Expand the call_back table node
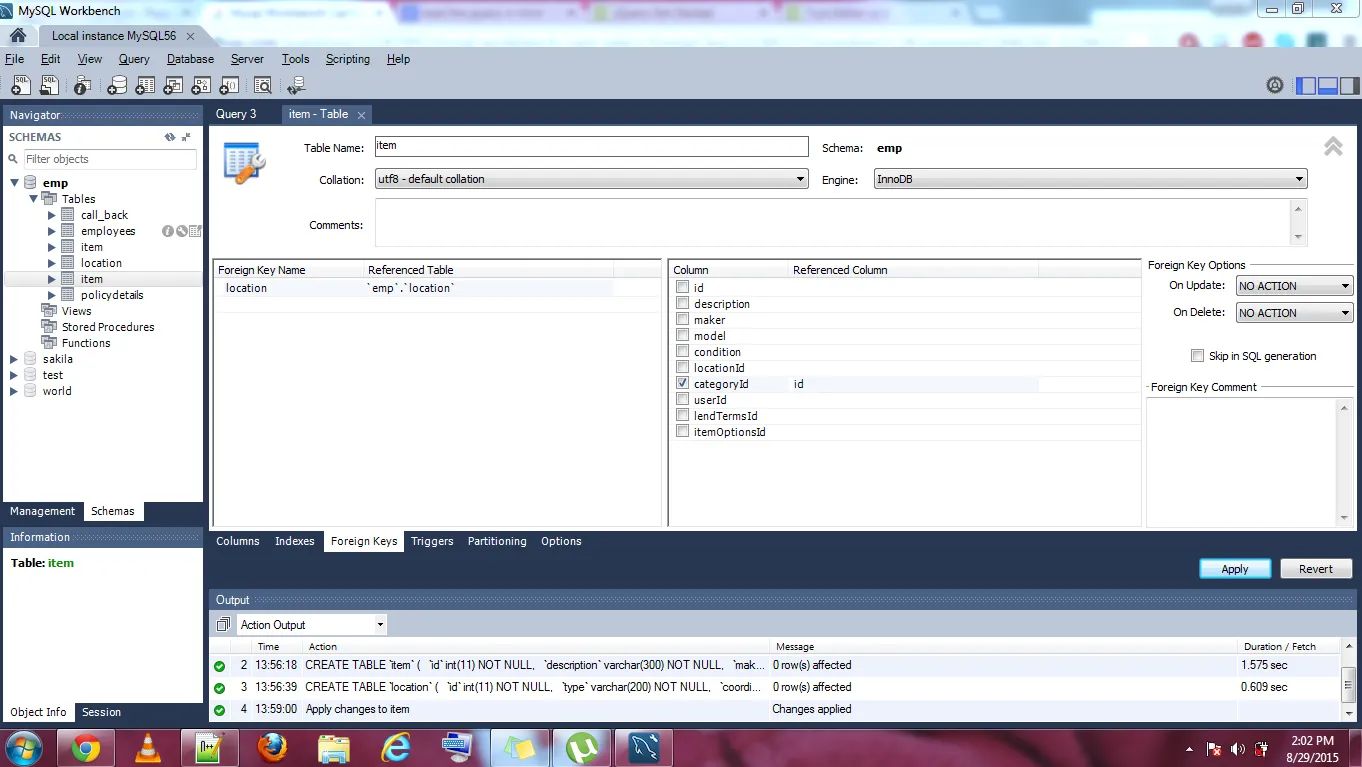This screenshot has width=1362, height=767. tap(52, 215)
